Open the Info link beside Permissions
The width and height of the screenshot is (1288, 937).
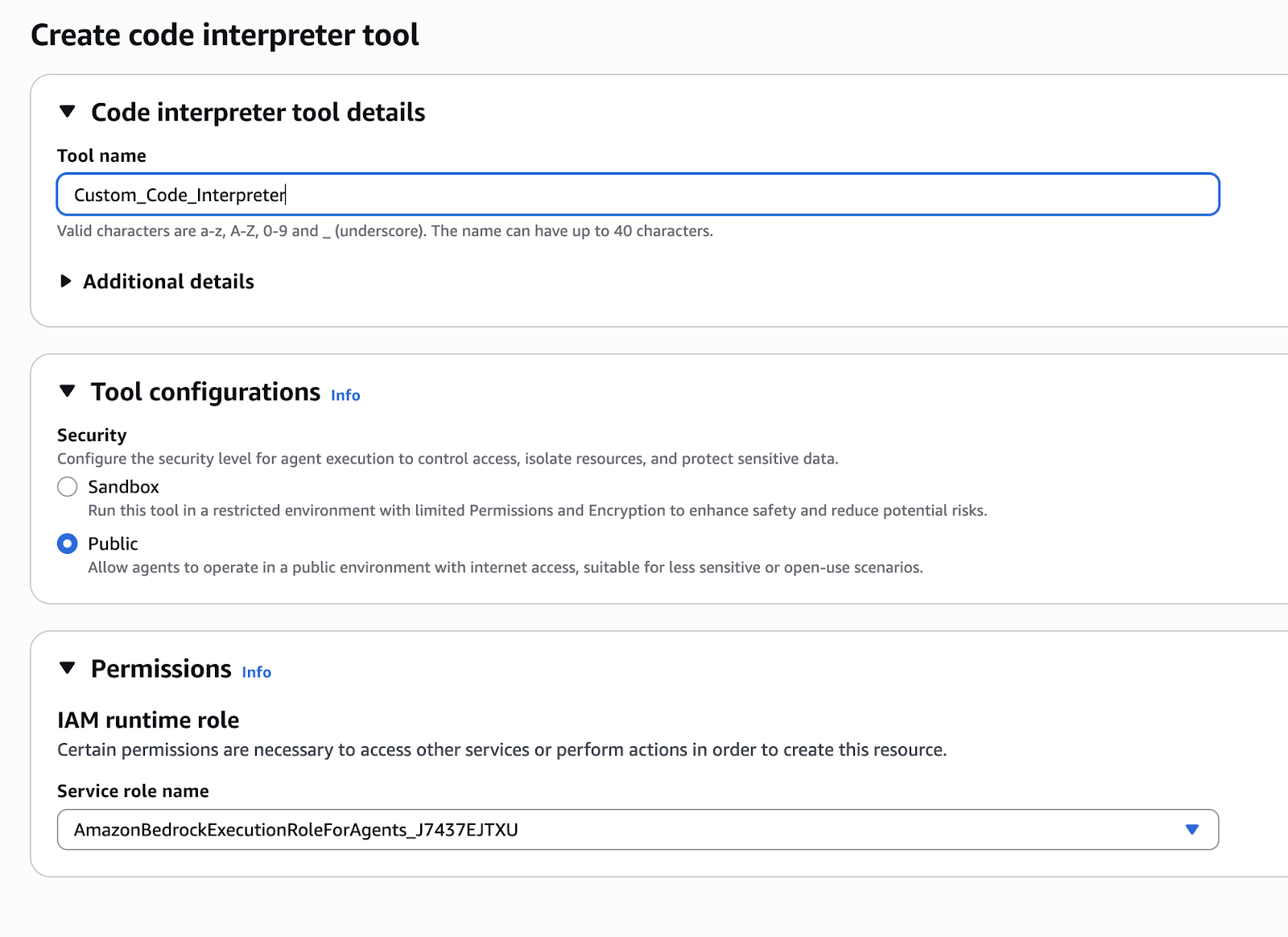tap(257, 672)
